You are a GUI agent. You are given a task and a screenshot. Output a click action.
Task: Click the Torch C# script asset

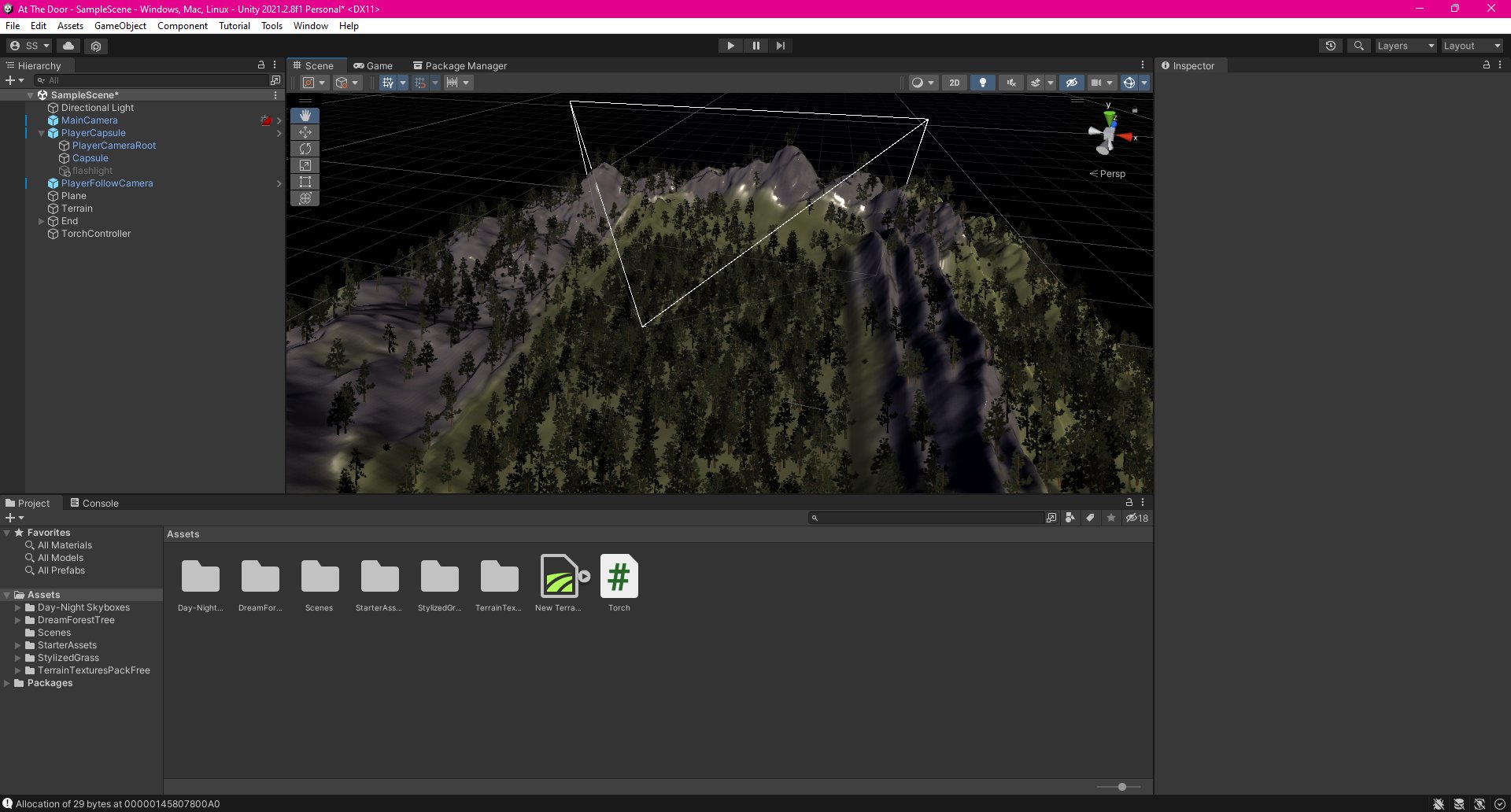[x=619, y=578]
